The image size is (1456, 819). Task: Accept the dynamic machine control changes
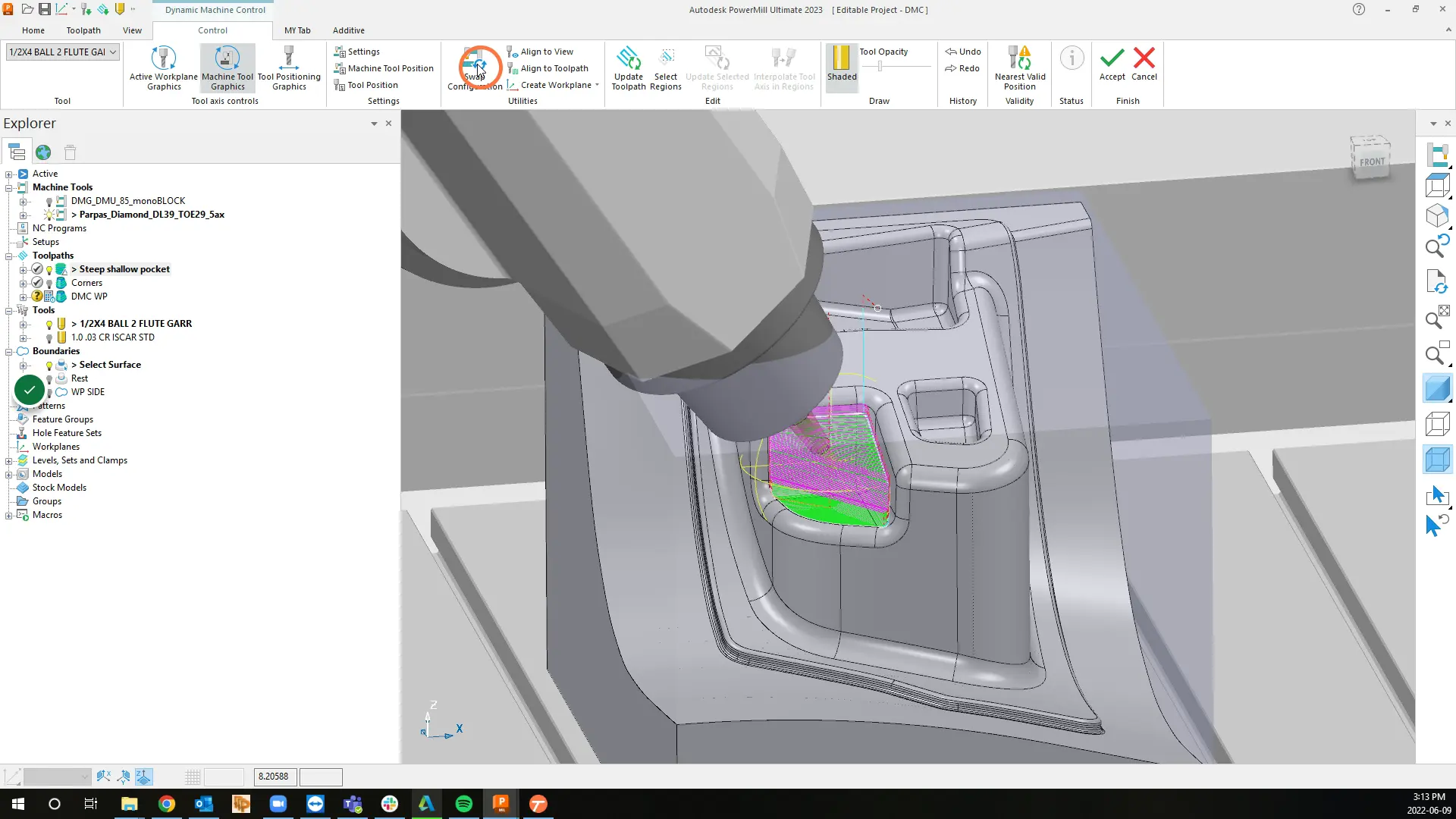(x=1112, y=64)
